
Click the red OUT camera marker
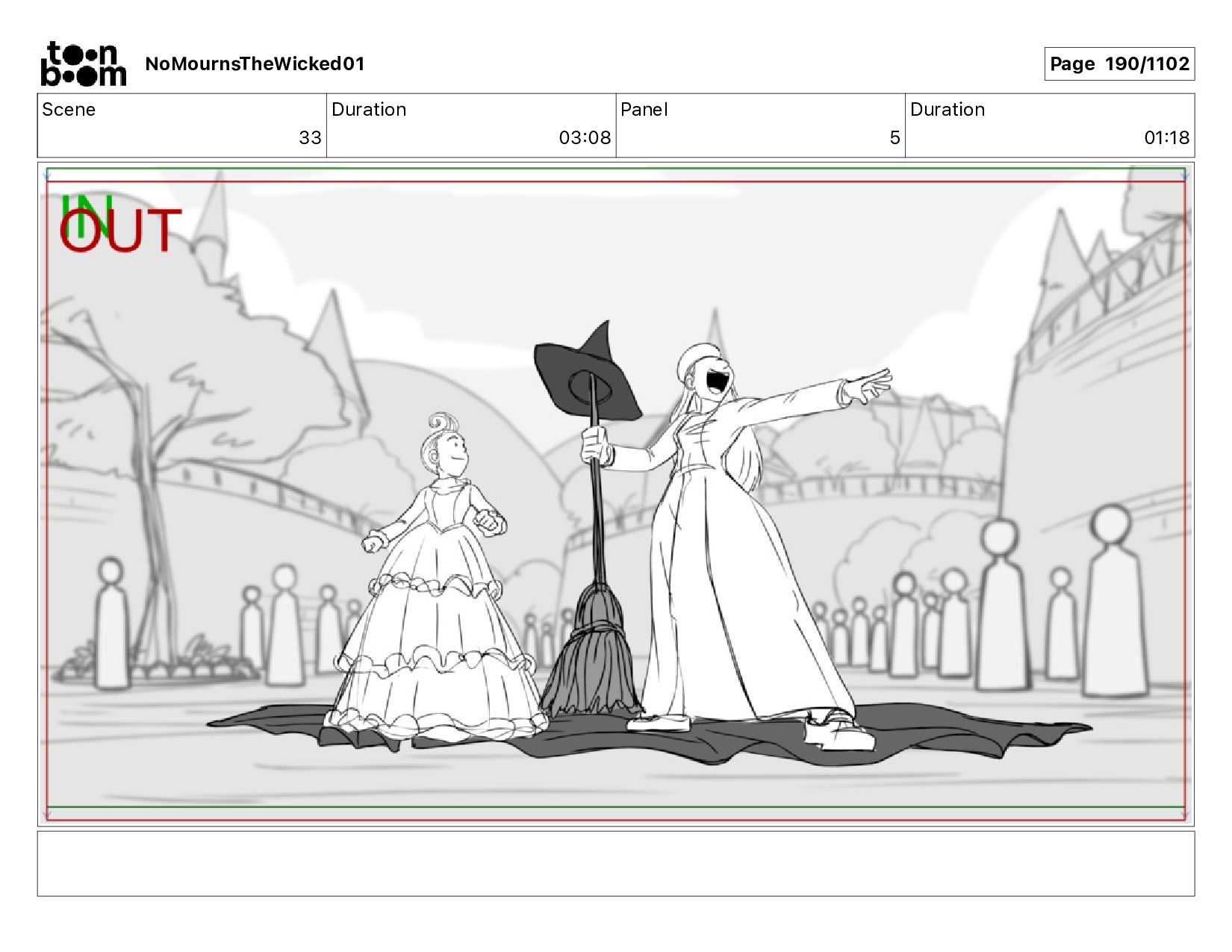(x=120, y=230)
